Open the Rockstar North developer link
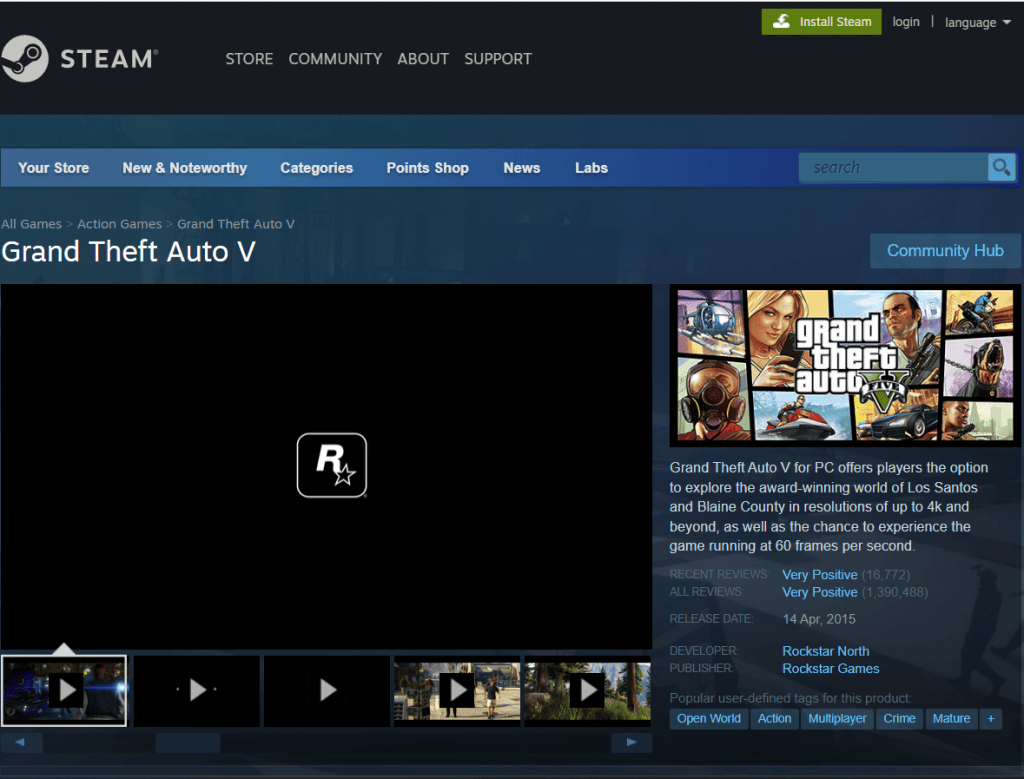The height and width of the screenshot is (779, 1024). pyautogui.click(x=825, y=651)
